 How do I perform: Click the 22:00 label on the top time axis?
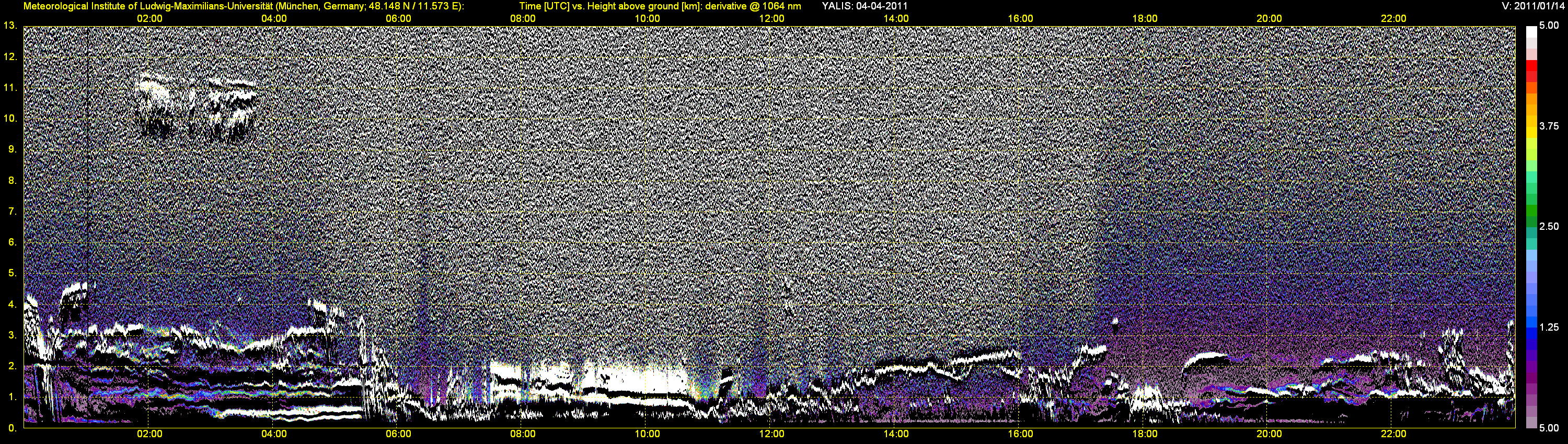pos(1393,19)
